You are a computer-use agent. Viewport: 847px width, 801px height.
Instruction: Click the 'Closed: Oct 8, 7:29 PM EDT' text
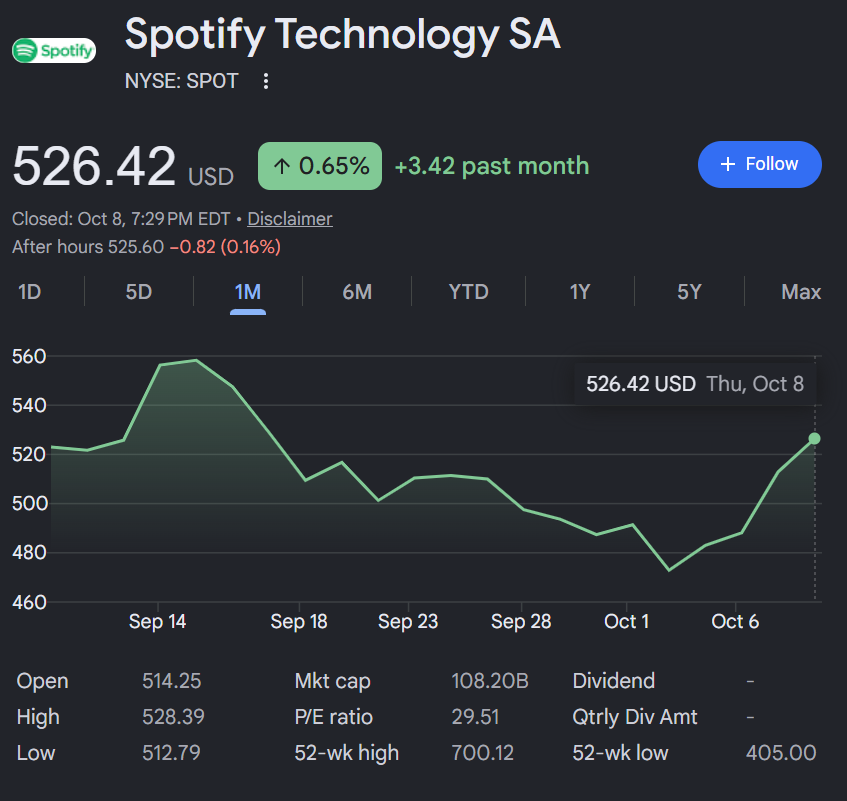[121, 219]
